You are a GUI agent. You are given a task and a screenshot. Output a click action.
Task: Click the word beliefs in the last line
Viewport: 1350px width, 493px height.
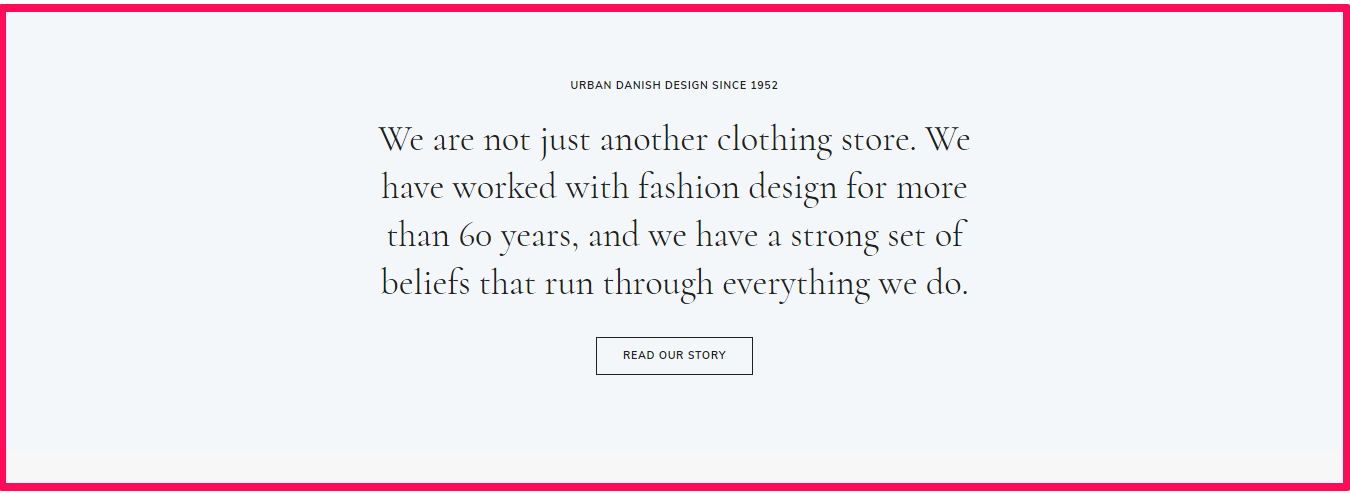(425, 284)
